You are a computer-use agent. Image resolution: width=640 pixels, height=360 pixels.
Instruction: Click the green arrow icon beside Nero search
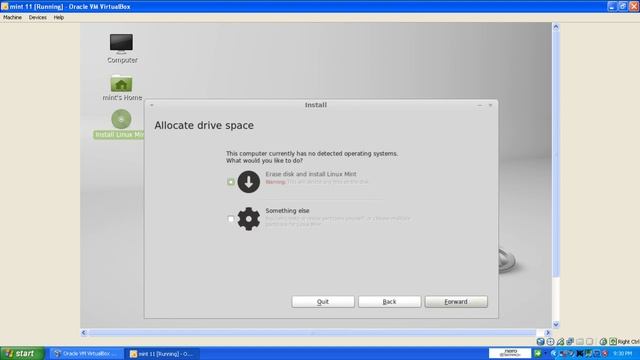coord(538,353)
